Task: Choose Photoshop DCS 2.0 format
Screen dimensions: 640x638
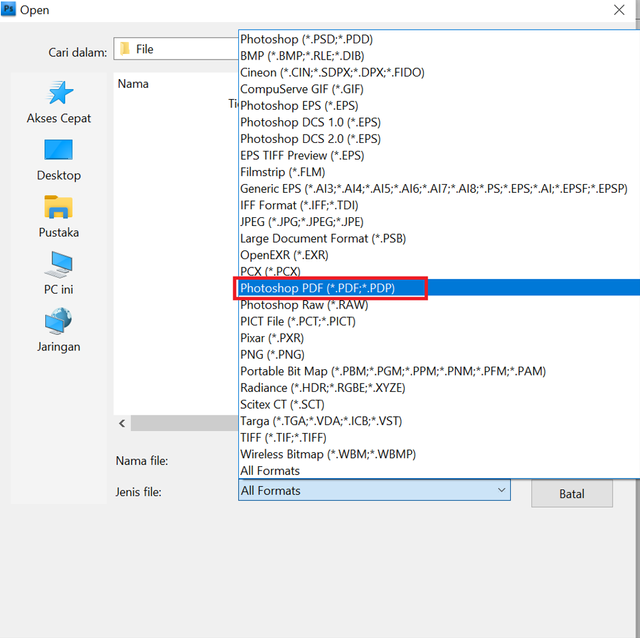Action: [439, 139]
